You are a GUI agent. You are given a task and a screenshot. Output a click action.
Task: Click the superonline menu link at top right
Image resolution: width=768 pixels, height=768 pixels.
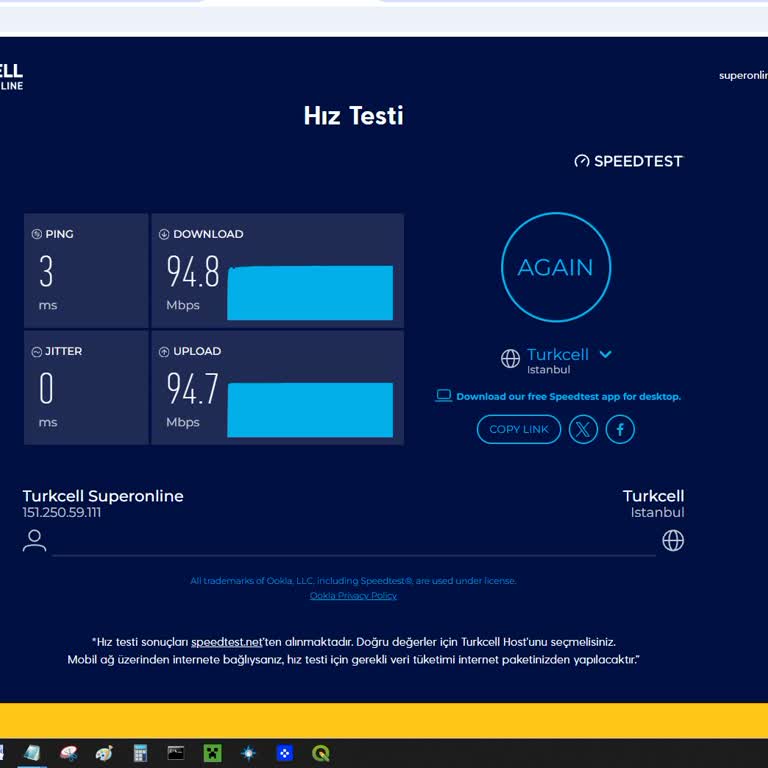[743, 75]
